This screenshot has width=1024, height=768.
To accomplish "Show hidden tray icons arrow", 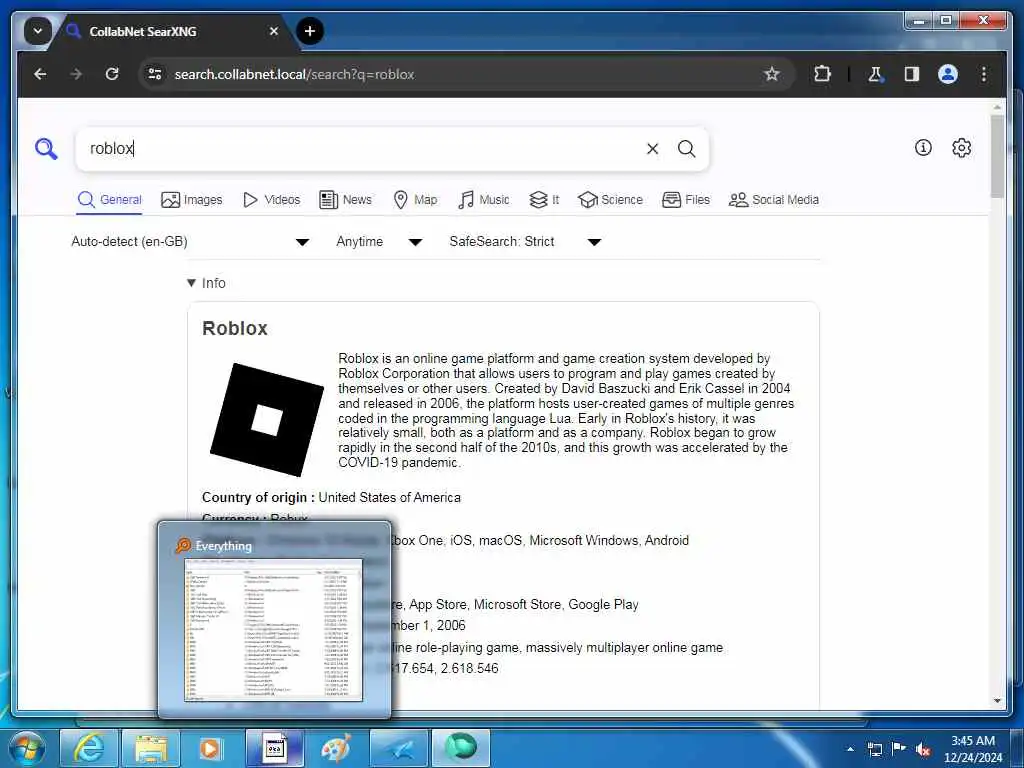I will click(x=850, y=749).
